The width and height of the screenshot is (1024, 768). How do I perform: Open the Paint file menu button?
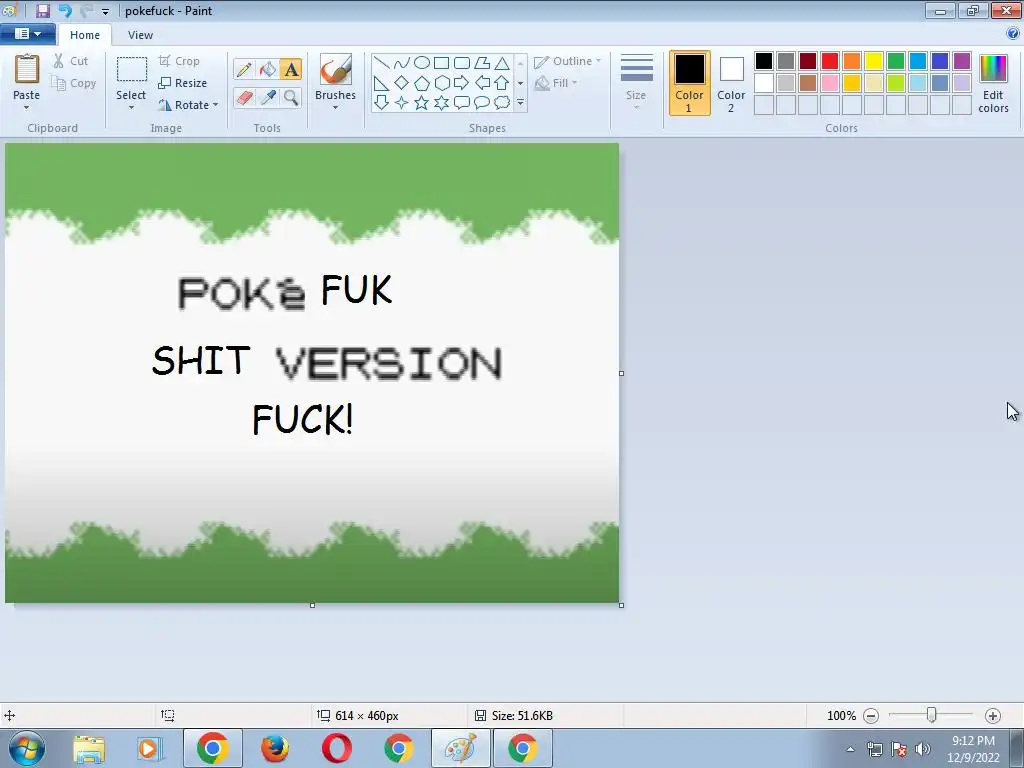coord(27,34)
